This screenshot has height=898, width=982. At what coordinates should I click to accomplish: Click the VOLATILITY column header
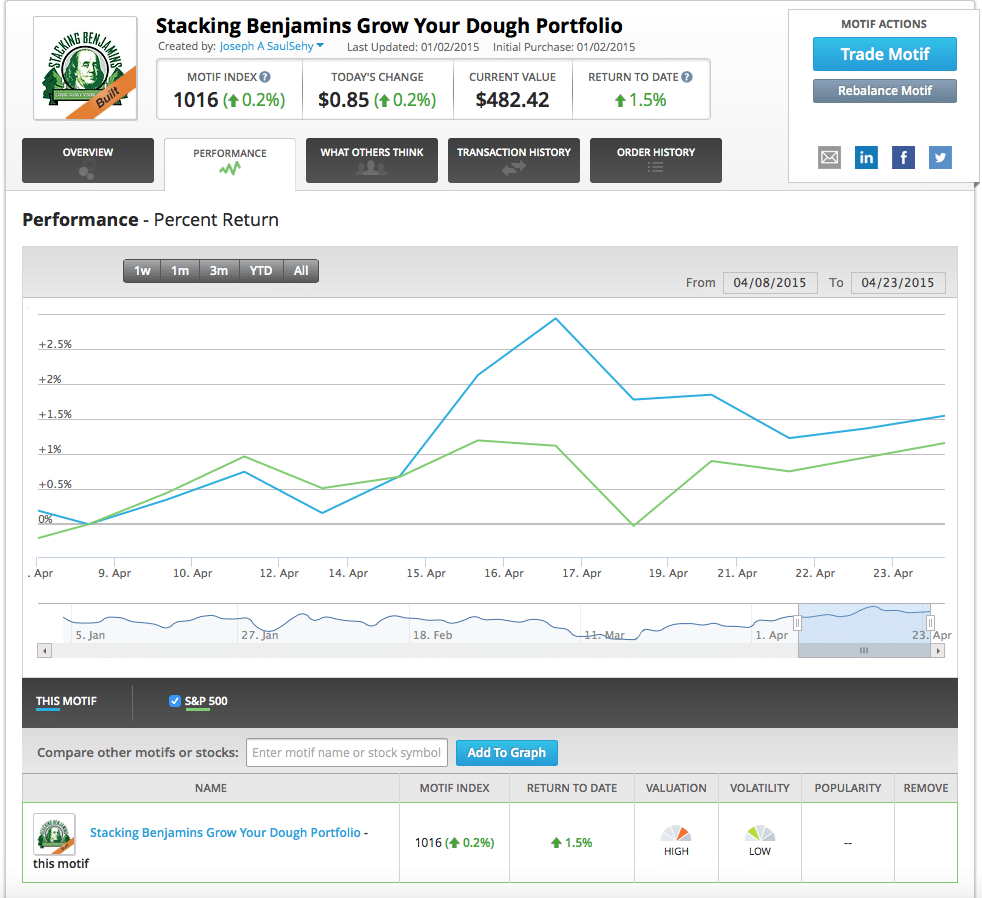(x=760, y=788)
